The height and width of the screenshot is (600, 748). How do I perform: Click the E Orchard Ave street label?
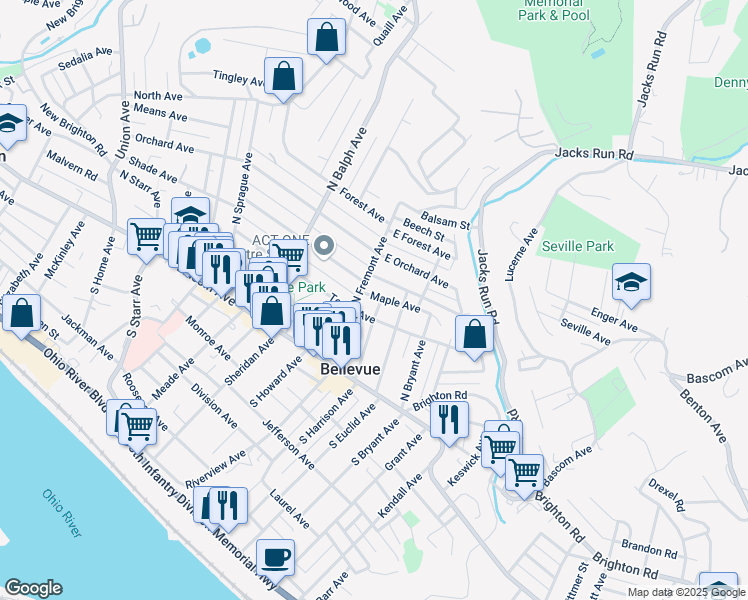point(416,271)
